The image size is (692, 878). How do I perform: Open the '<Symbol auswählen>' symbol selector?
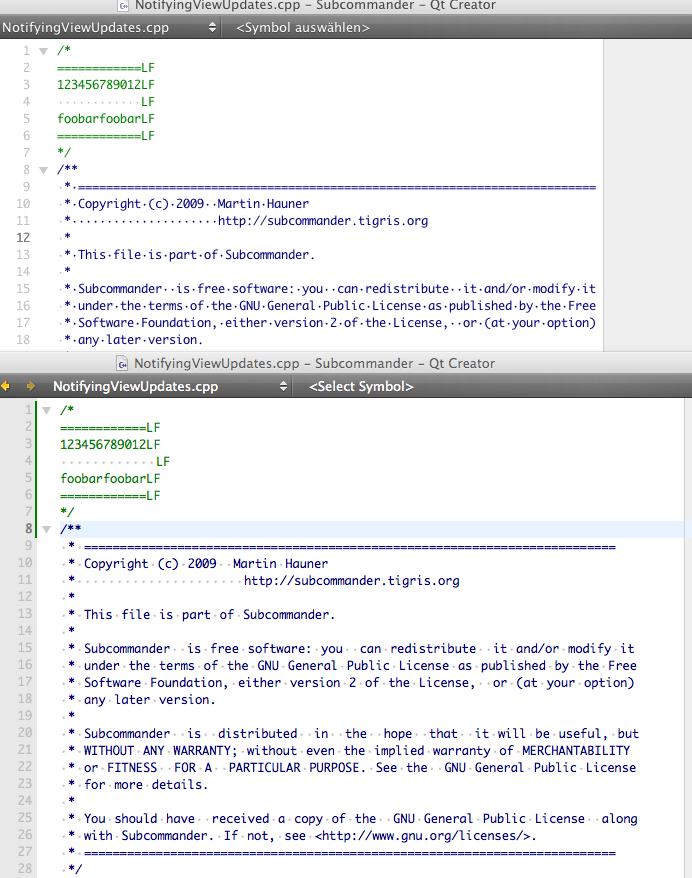(303, 27)
